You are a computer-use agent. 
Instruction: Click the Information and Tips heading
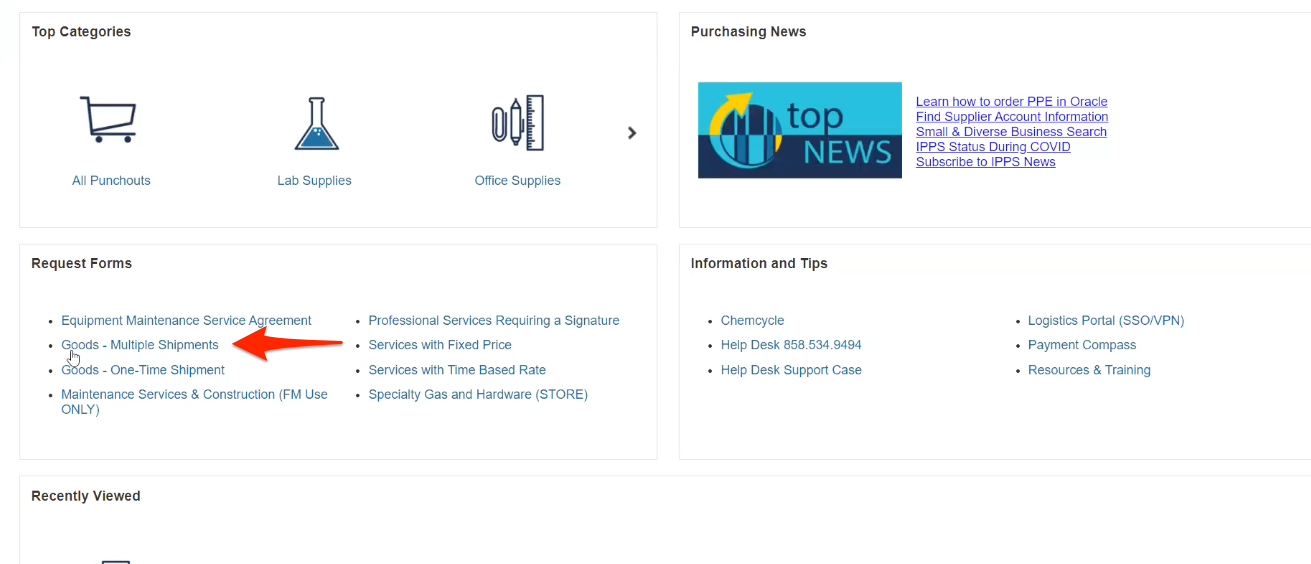[759, 264]
